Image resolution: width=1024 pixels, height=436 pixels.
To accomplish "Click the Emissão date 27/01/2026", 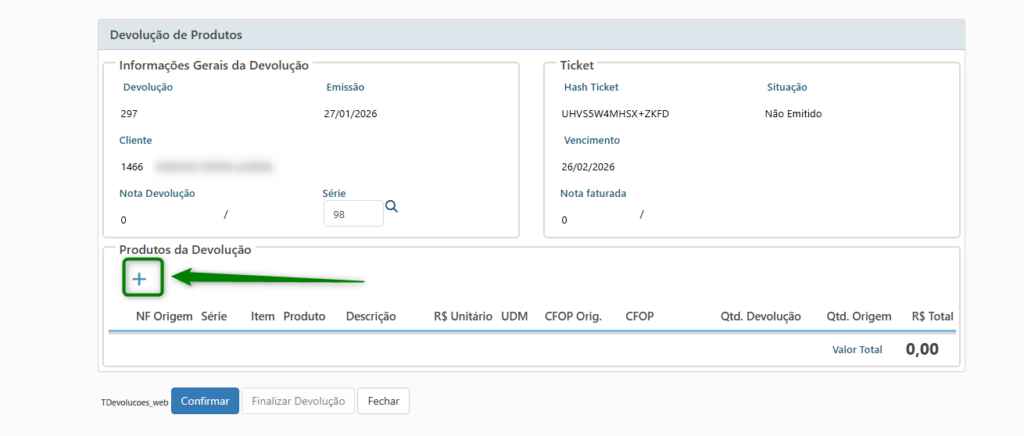I will click(351, 114).
